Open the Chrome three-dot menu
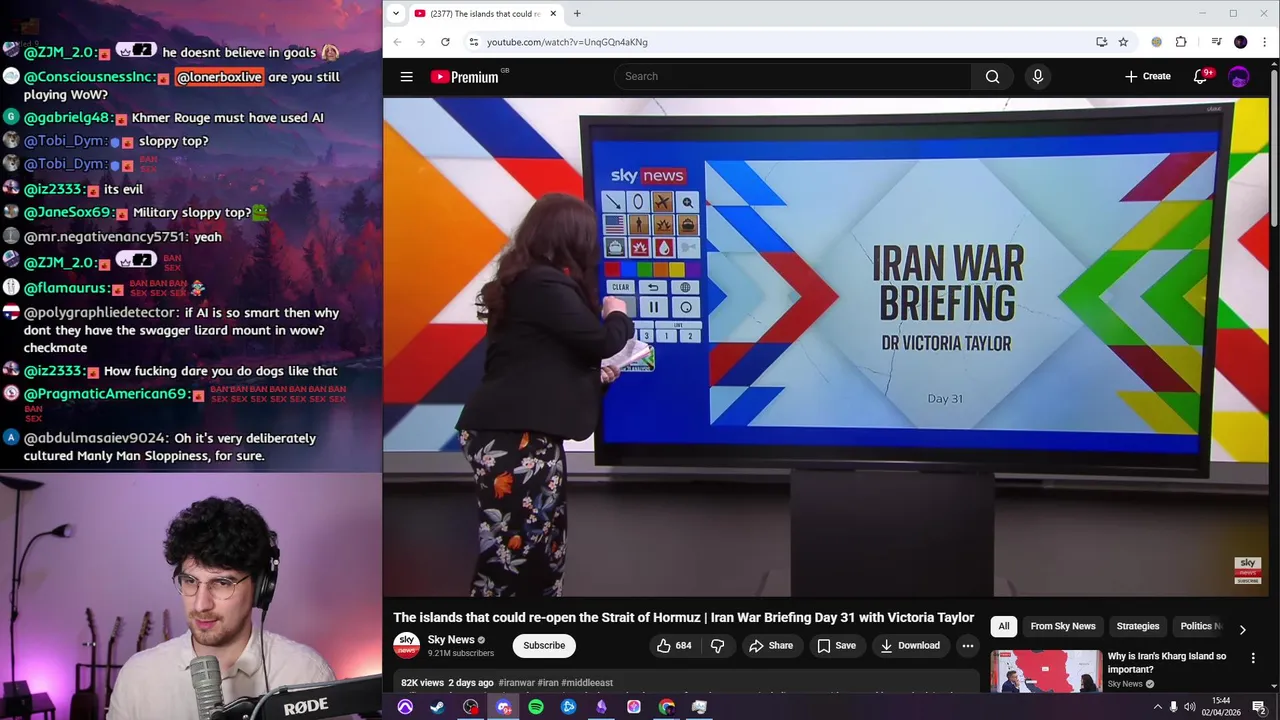Viewport: 1280px width, 720px height. pos(1265,42)
